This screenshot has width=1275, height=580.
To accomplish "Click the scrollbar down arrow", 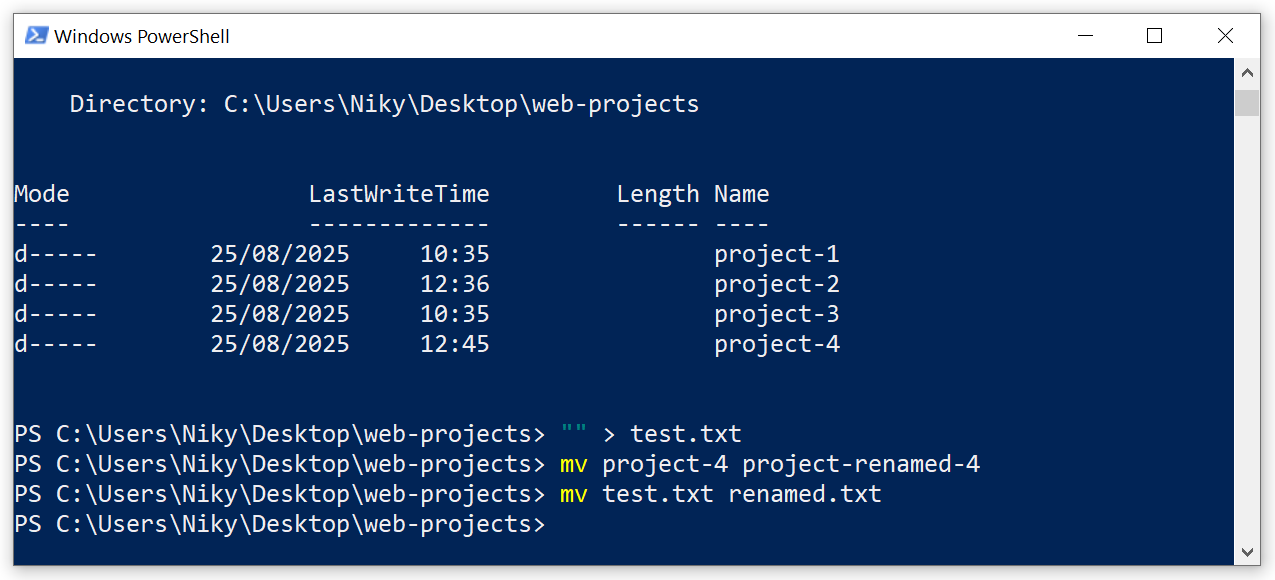I will [1247, 551].
